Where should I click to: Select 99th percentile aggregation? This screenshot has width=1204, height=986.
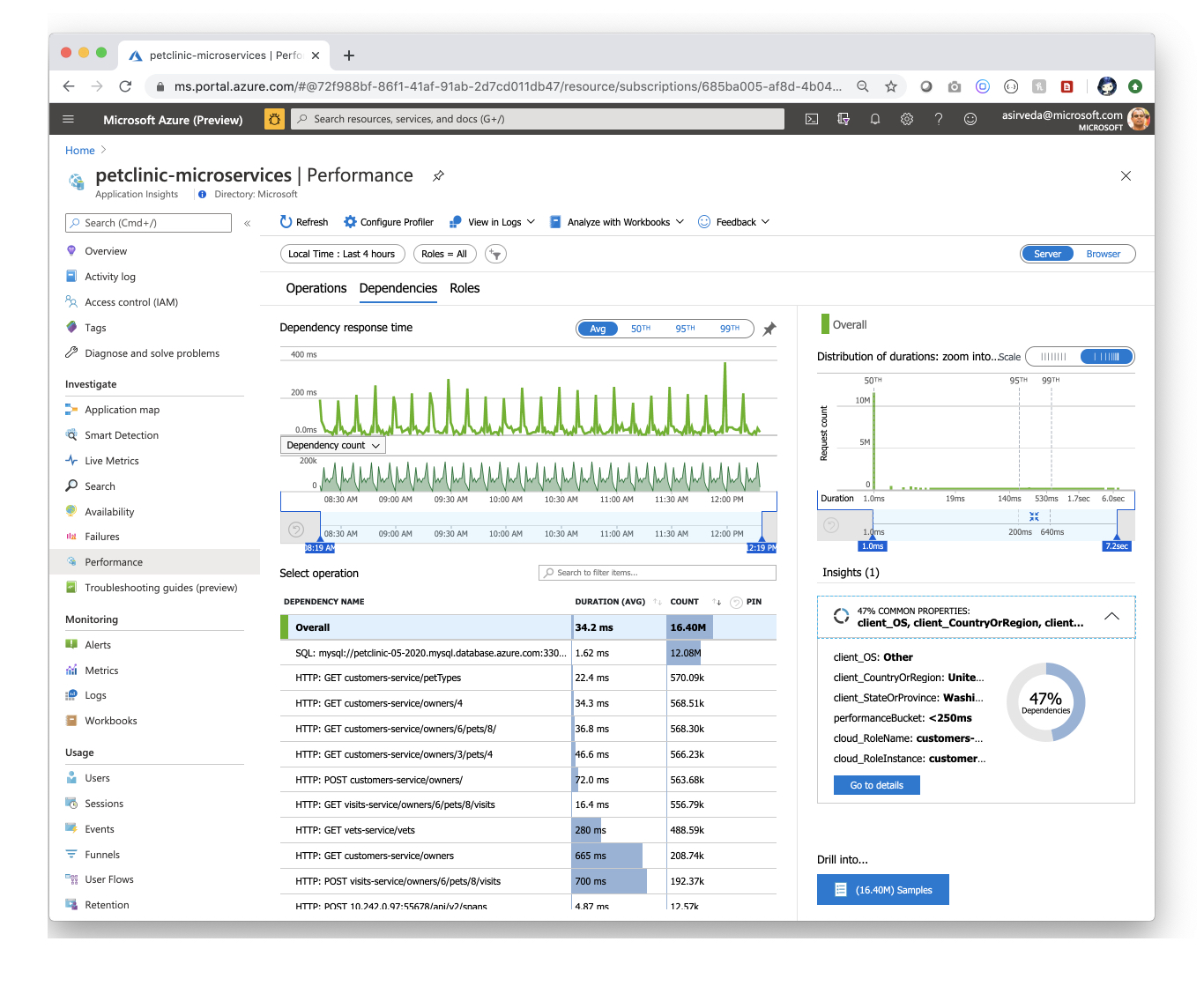point(730,329)
